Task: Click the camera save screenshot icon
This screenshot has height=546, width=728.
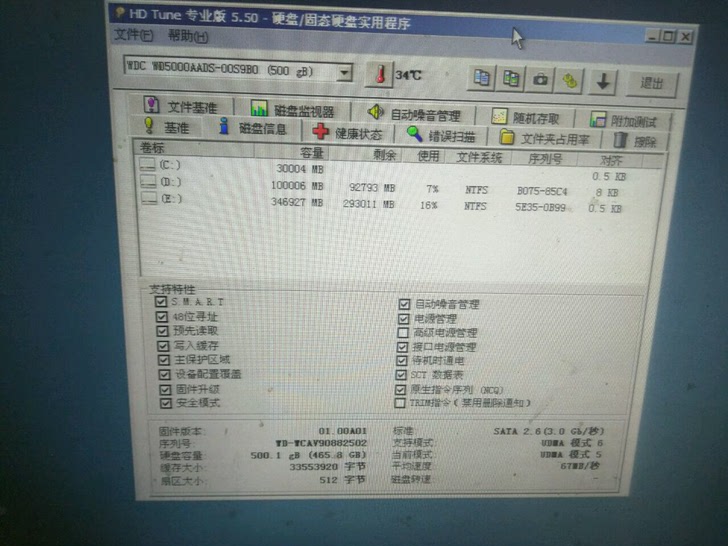Action: (x=540, y=80)
